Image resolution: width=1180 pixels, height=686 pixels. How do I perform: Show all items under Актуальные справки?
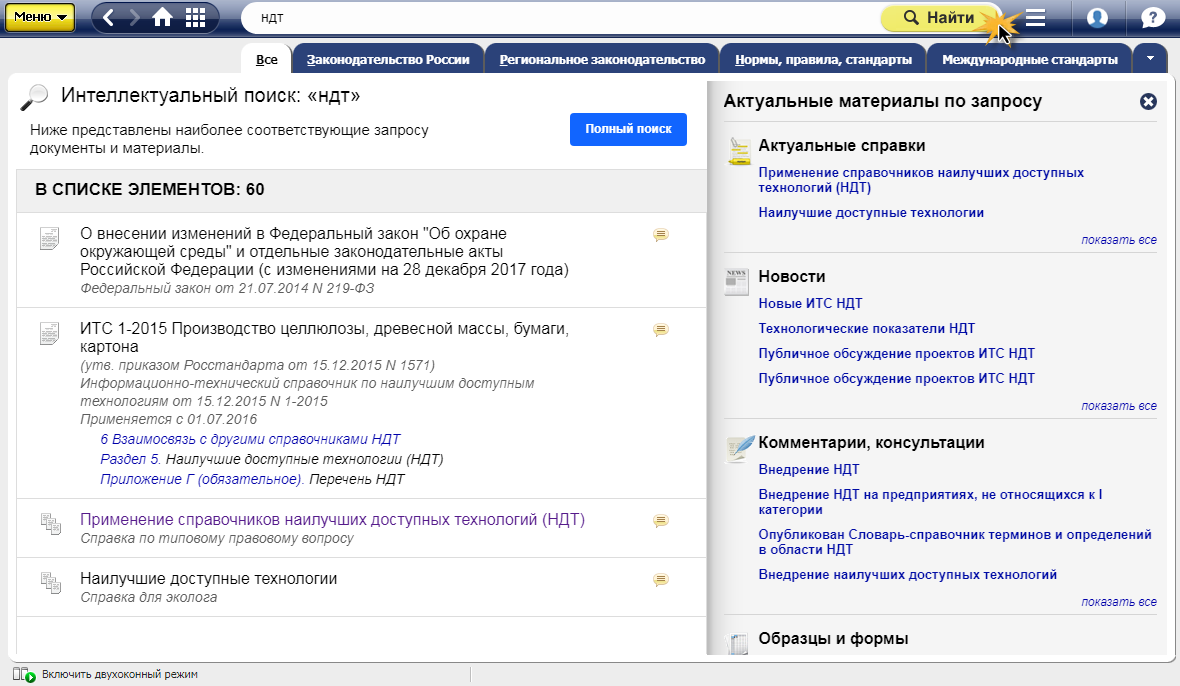tap(1118, 240)
